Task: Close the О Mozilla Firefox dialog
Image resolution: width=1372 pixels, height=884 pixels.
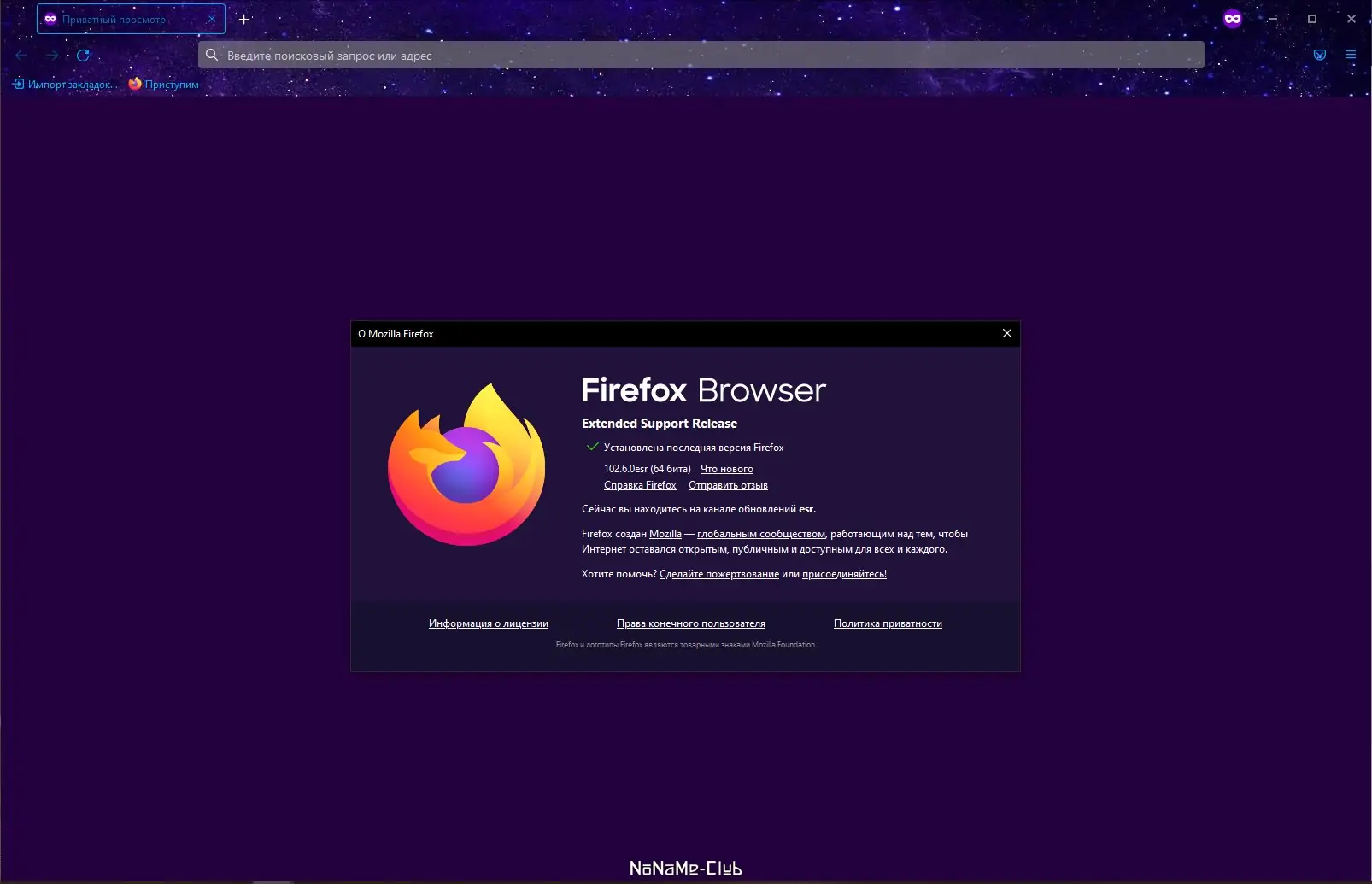Action: pos(1007,333)
